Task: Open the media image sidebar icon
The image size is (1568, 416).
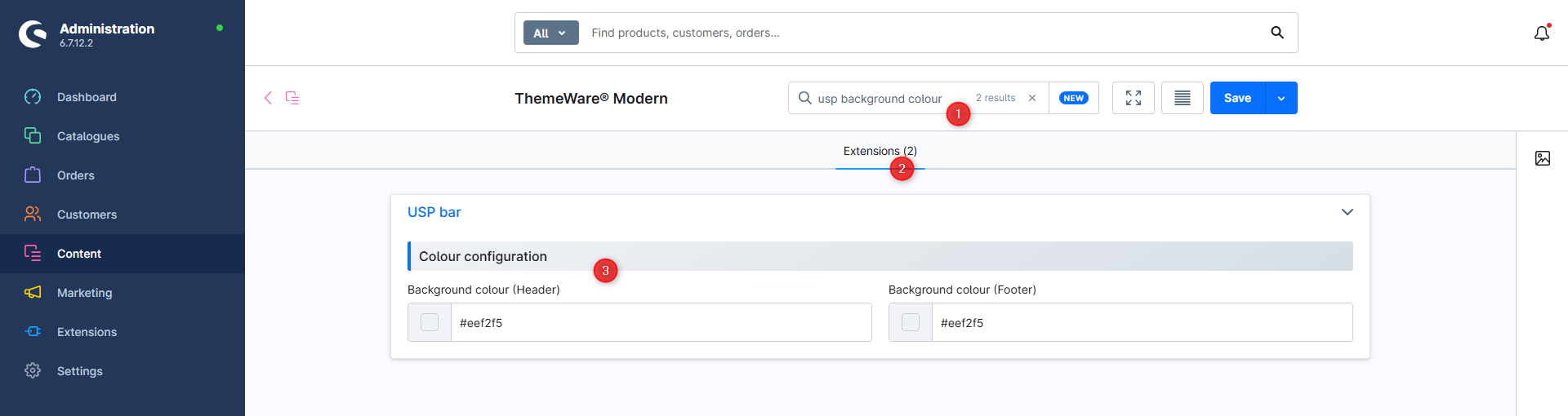Action: pos(1543,158)
